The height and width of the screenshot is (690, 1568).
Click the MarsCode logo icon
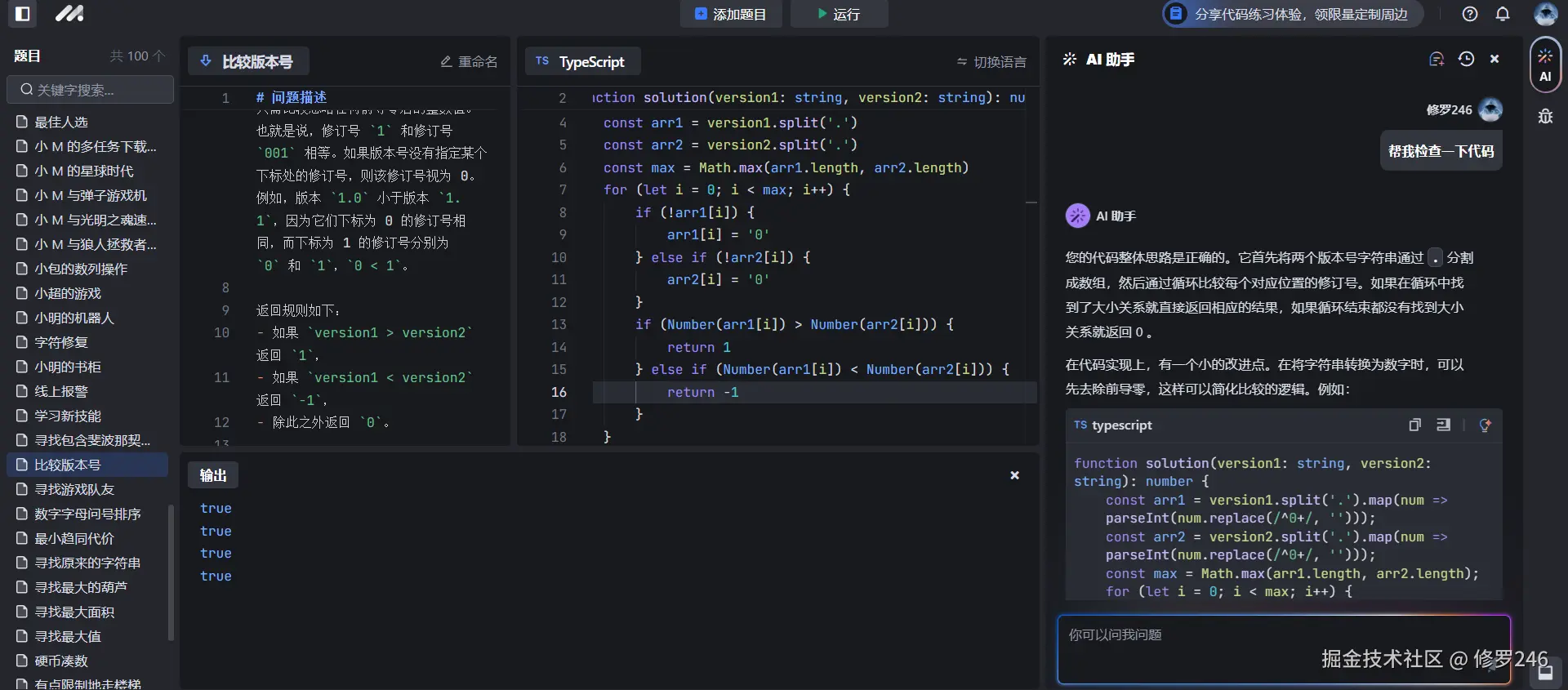pos(69,14)
